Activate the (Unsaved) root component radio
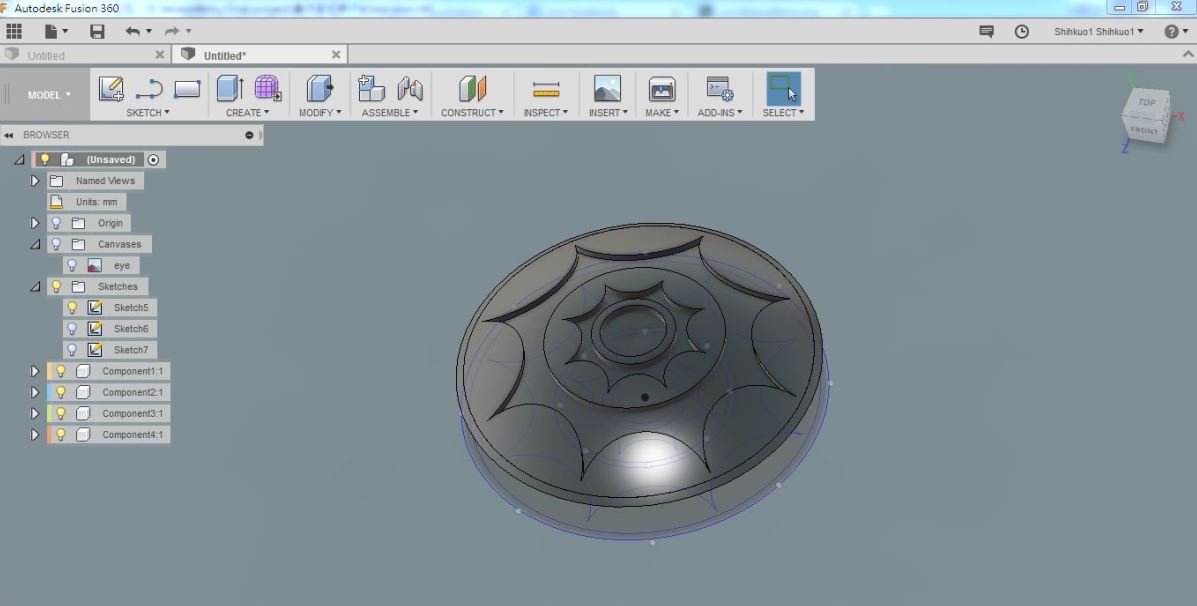Image resolution: width=1197 pixels, height=606 pixels. (153, 160)
